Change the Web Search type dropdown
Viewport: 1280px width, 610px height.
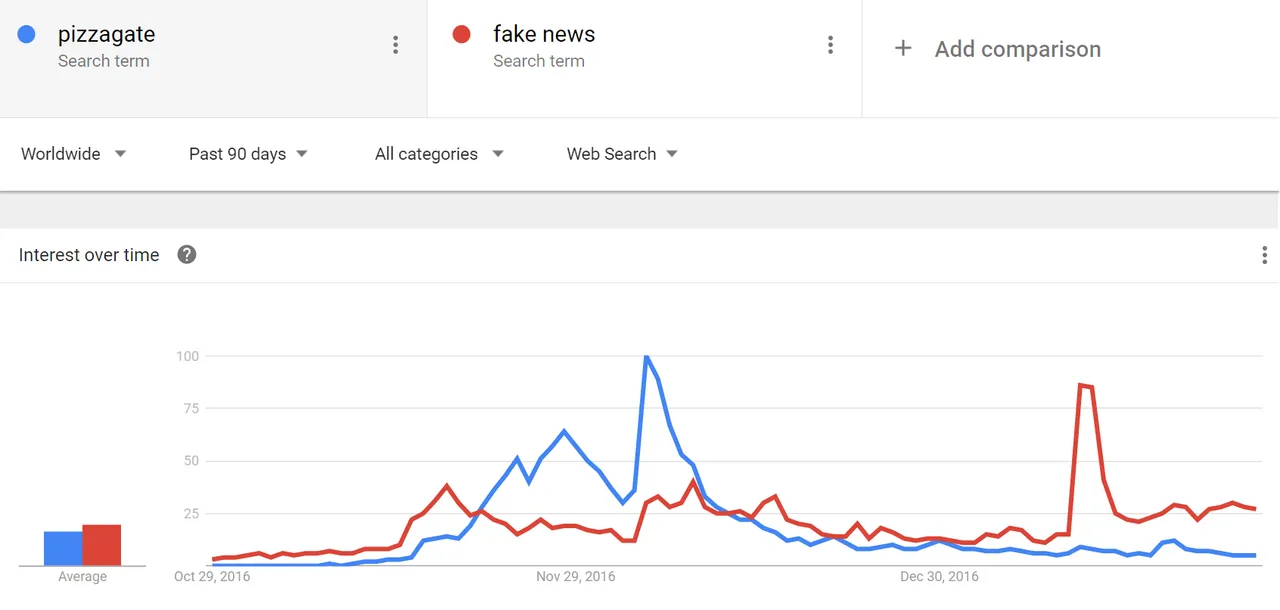[622, 154]
